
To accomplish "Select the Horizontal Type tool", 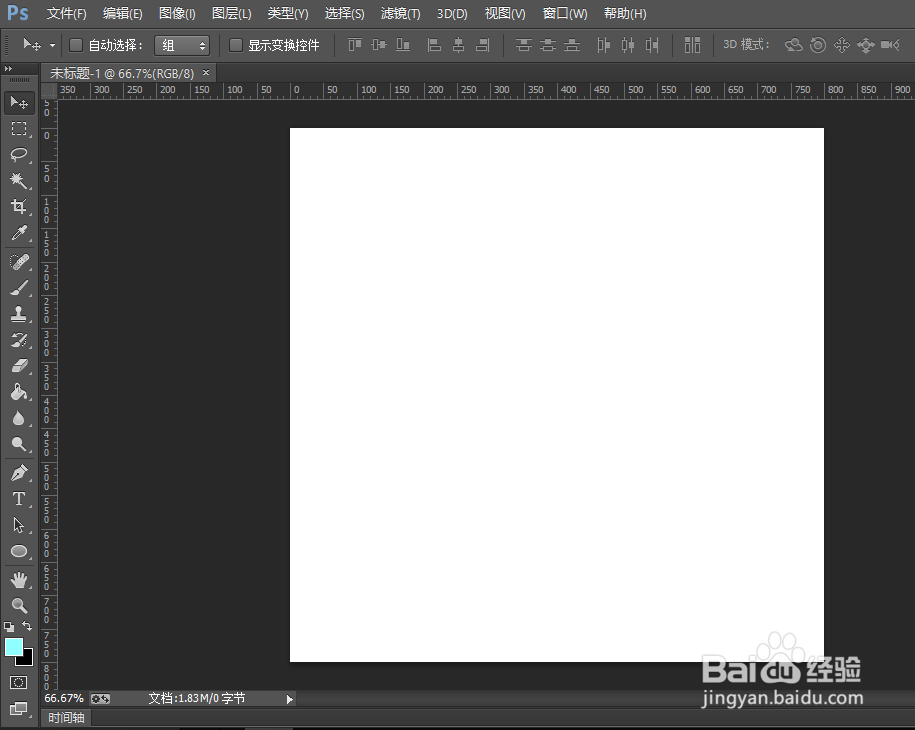I will (x=19, y=499).
